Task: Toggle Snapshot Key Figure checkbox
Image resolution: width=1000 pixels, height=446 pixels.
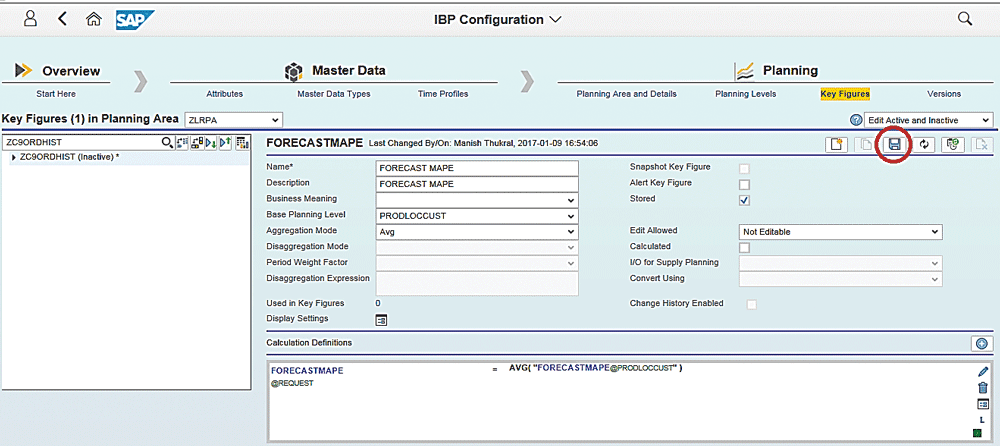Action: [744, 169]
